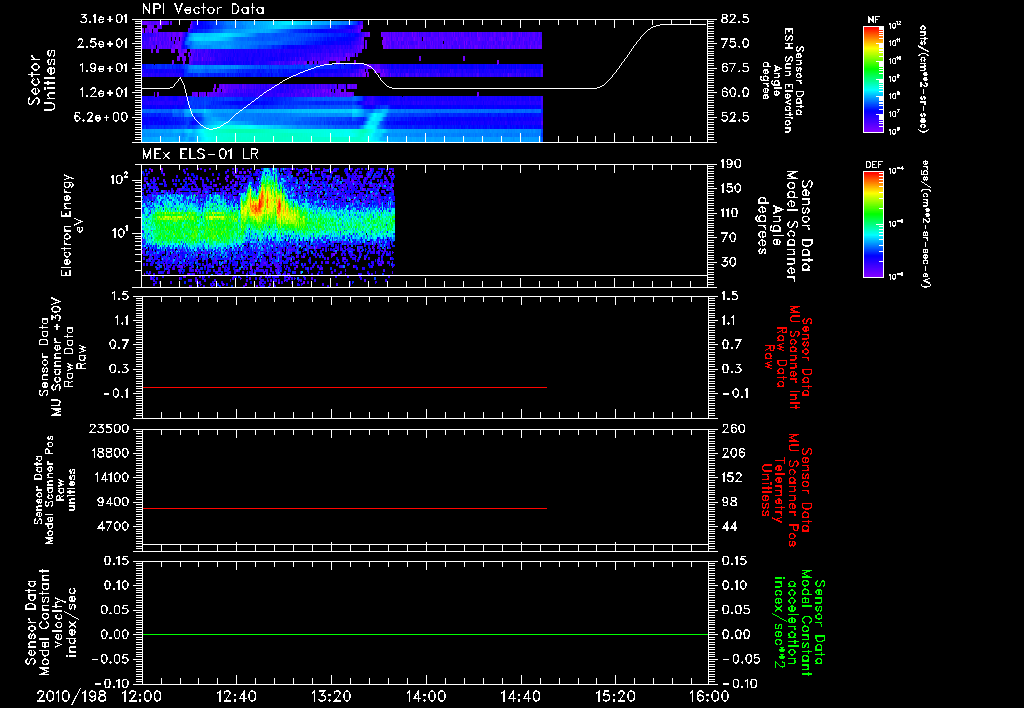
Task: Click the '190' scanner angle tick label
Action: pos(732,164)
